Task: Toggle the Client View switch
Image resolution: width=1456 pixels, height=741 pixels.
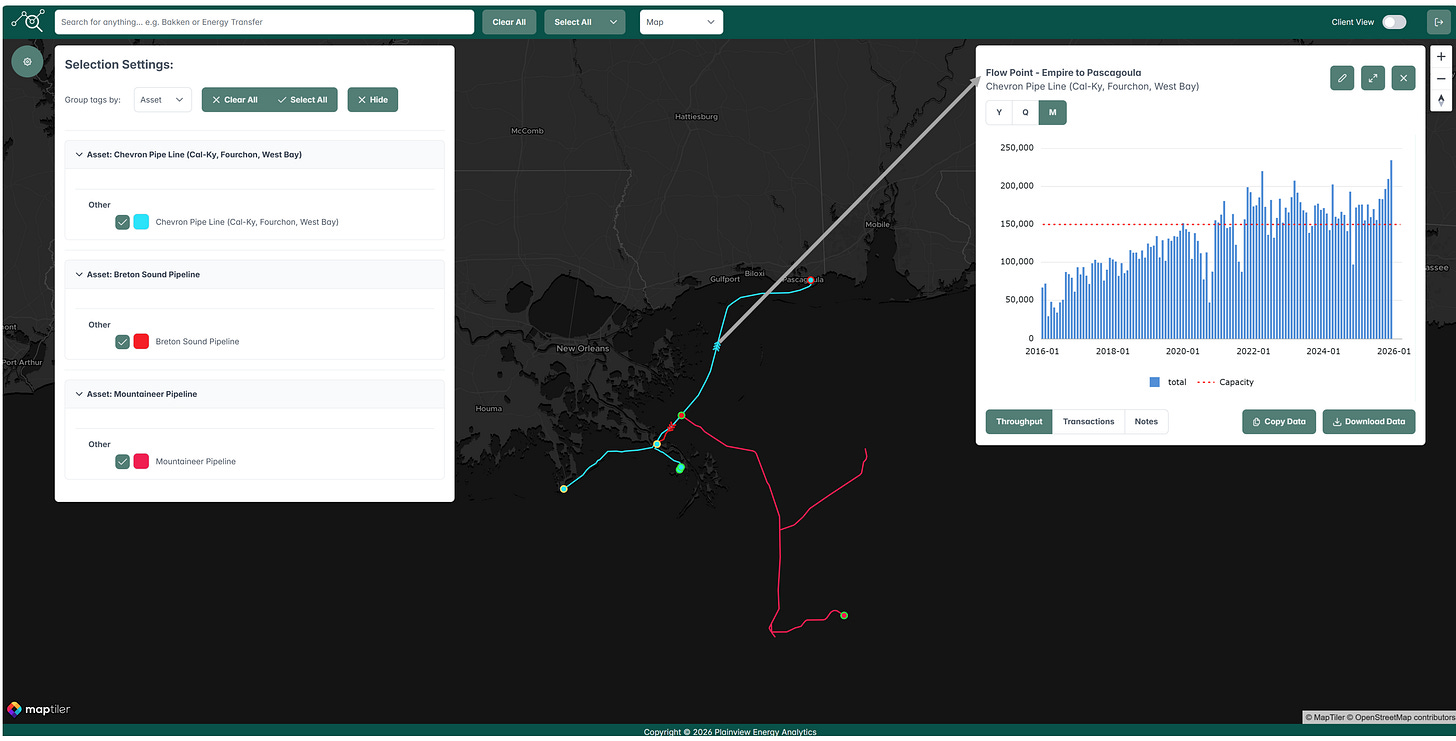Action: [x=1394, y=22]
